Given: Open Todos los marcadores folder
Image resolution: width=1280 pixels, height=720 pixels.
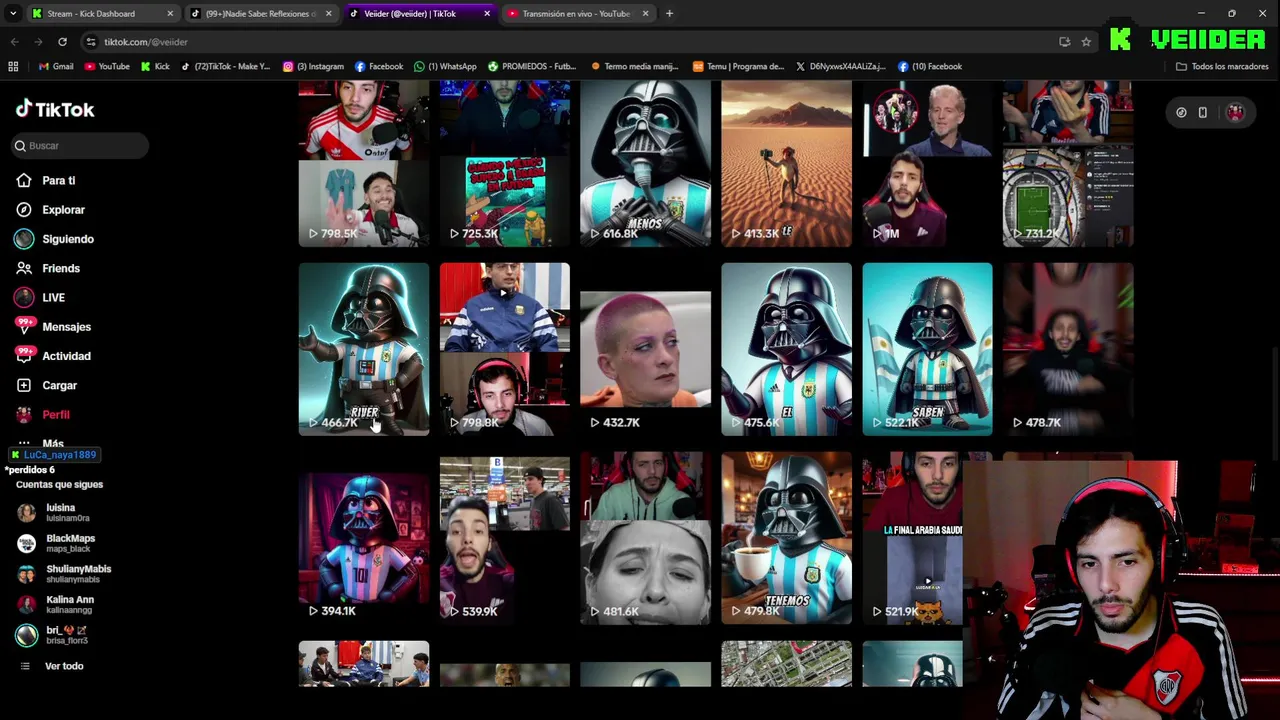Looking at the screenshot, I should tap(1222, 67).
